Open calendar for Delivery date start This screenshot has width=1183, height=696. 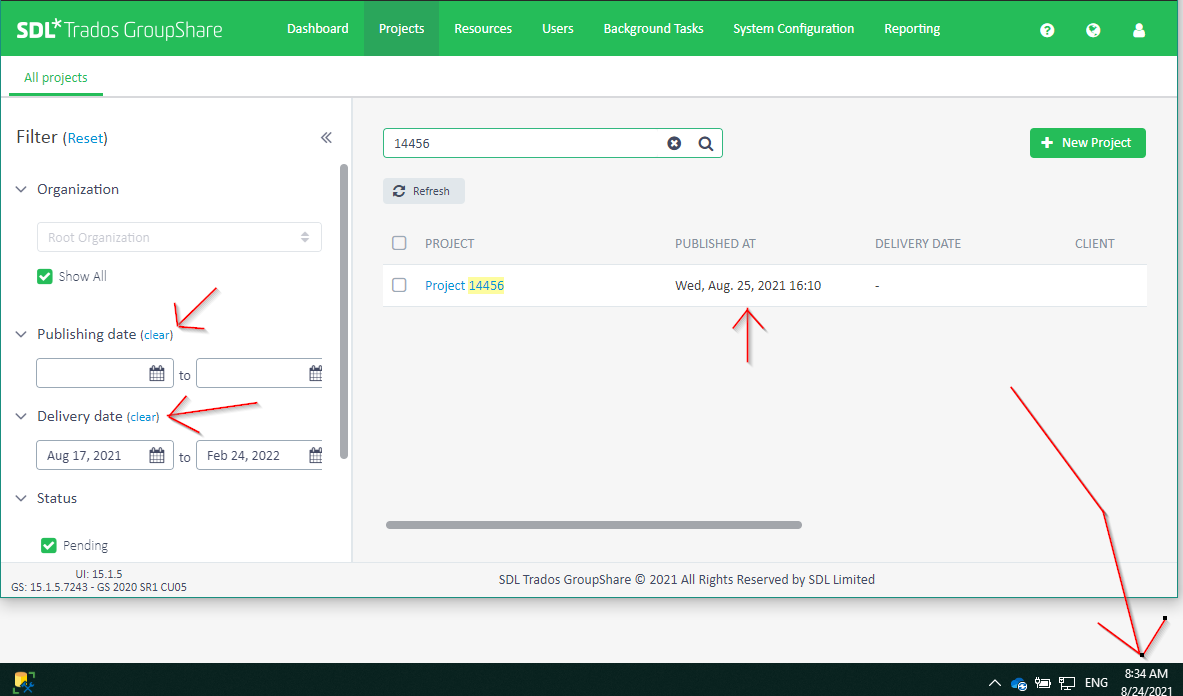(157, 456)
